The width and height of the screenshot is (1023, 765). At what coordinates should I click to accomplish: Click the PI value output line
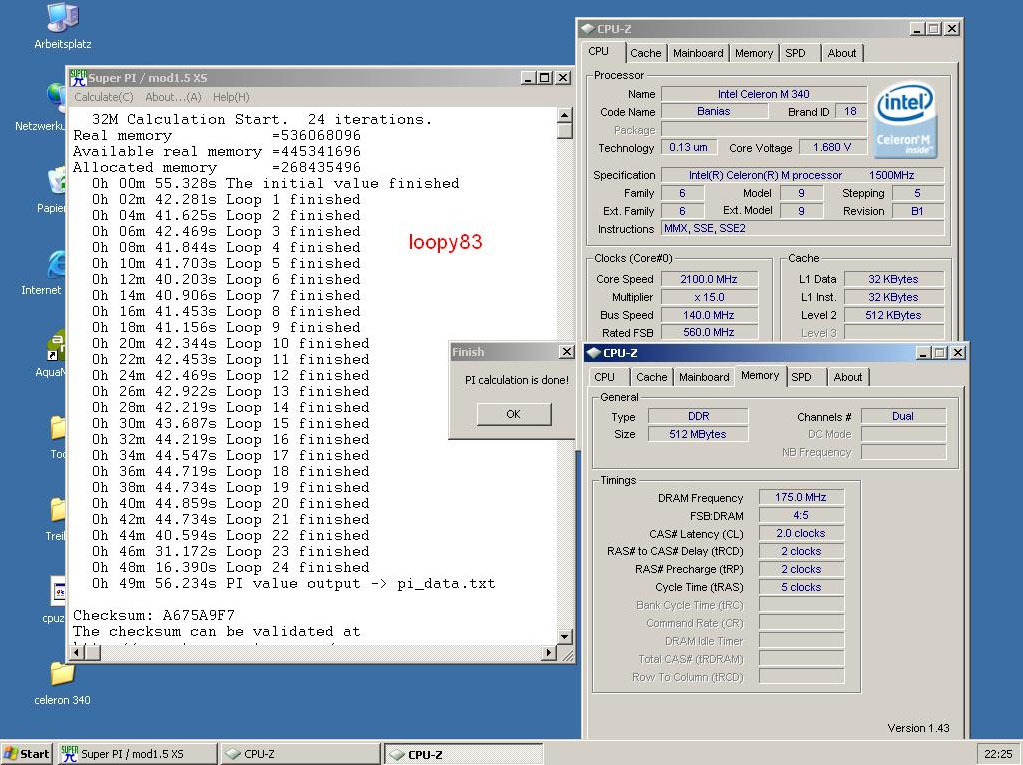click(294, 583)
